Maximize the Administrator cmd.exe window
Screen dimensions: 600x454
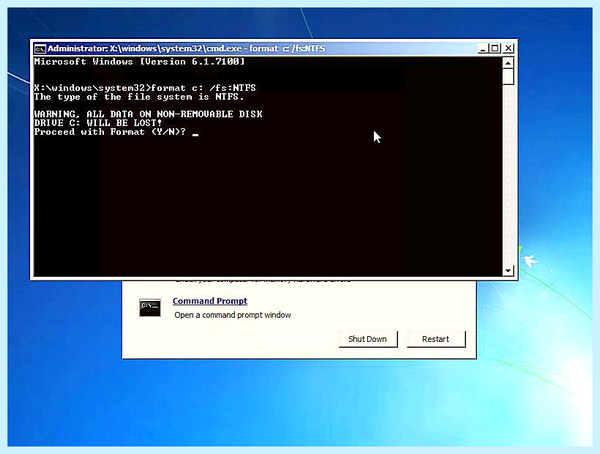(495, 49)
